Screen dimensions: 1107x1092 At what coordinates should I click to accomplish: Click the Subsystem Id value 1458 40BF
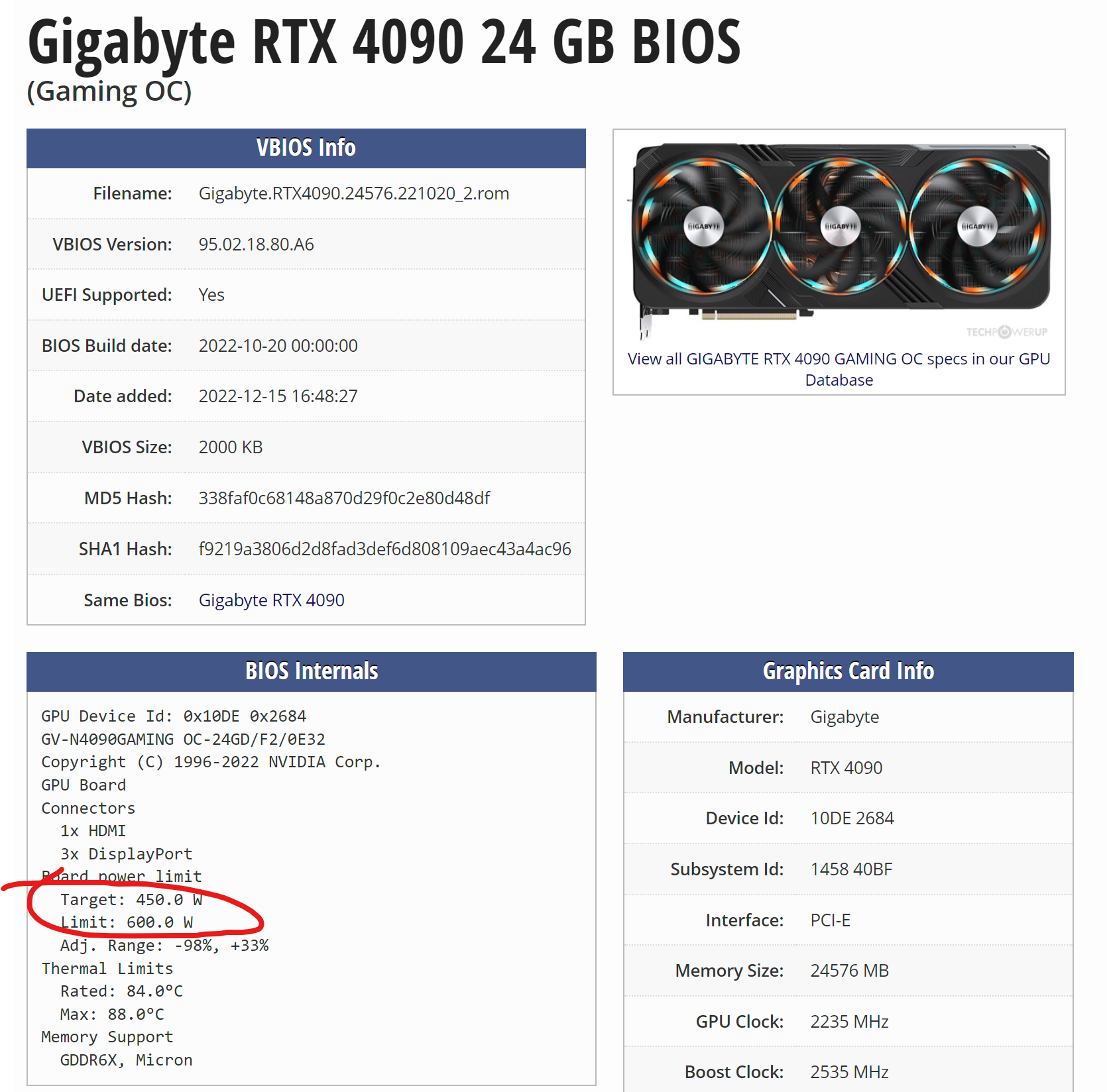[851, 869]
